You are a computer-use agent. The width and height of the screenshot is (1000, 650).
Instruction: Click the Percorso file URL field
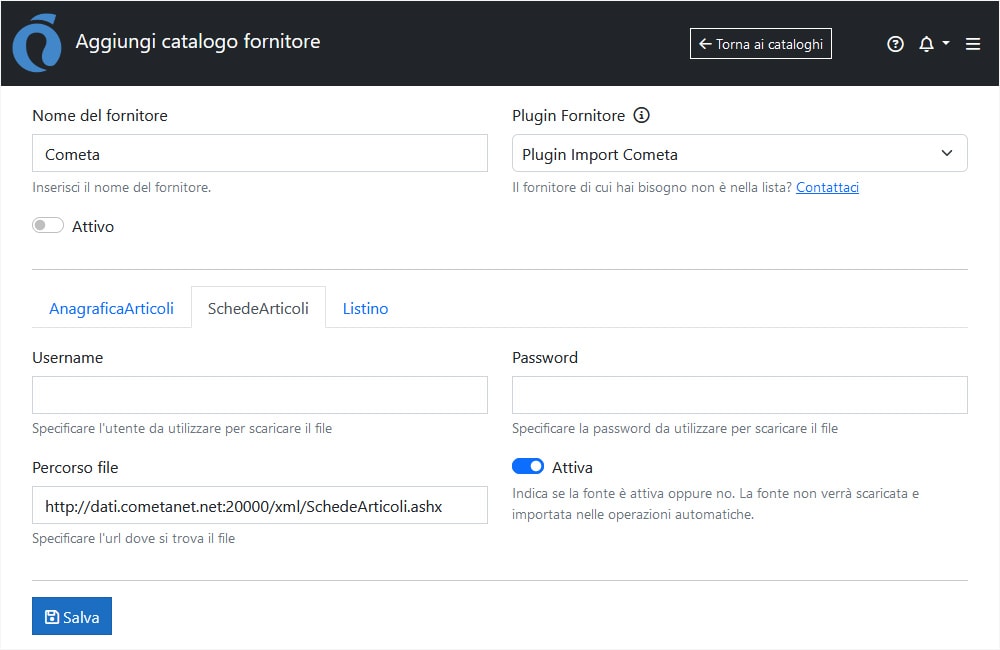click(x=259, y=506)
